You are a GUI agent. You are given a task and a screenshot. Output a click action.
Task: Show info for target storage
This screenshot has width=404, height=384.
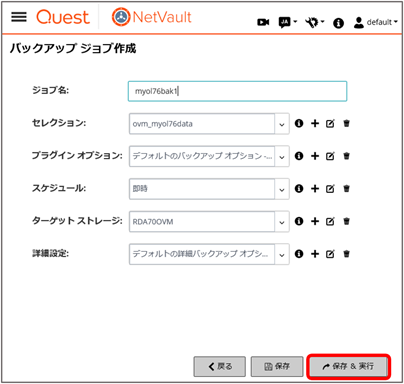point(299,221)
